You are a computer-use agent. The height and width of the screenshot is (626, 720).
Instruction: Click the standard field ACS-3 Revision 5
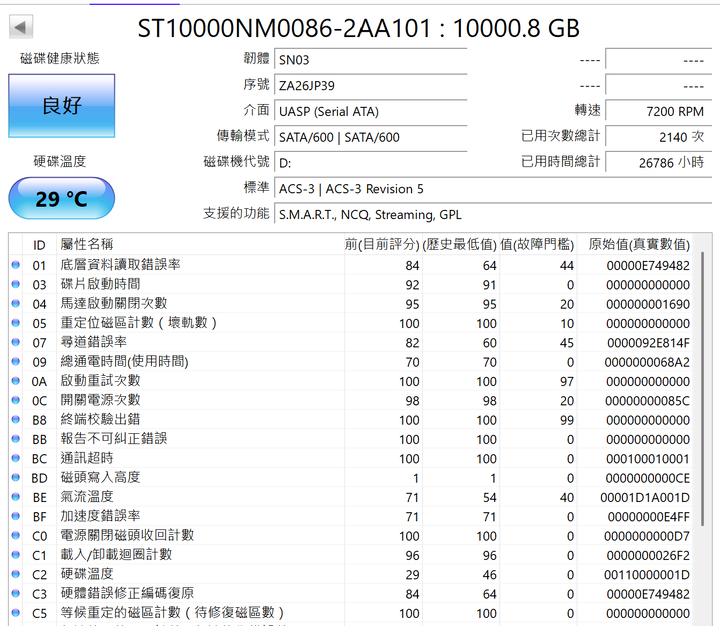493,189
